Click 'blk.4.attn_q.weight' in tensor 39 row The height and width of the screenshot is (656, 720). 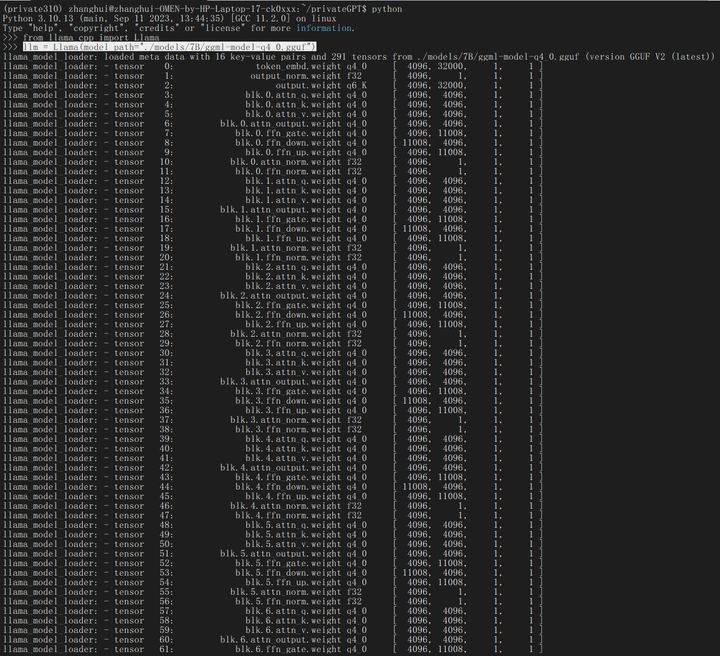293,439
